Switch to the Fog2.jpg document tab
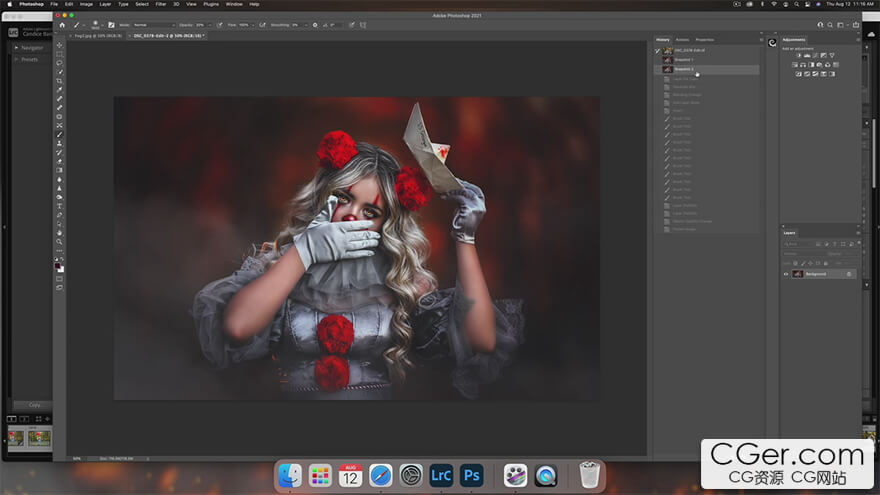880x495 pixels. coord(98,36)
